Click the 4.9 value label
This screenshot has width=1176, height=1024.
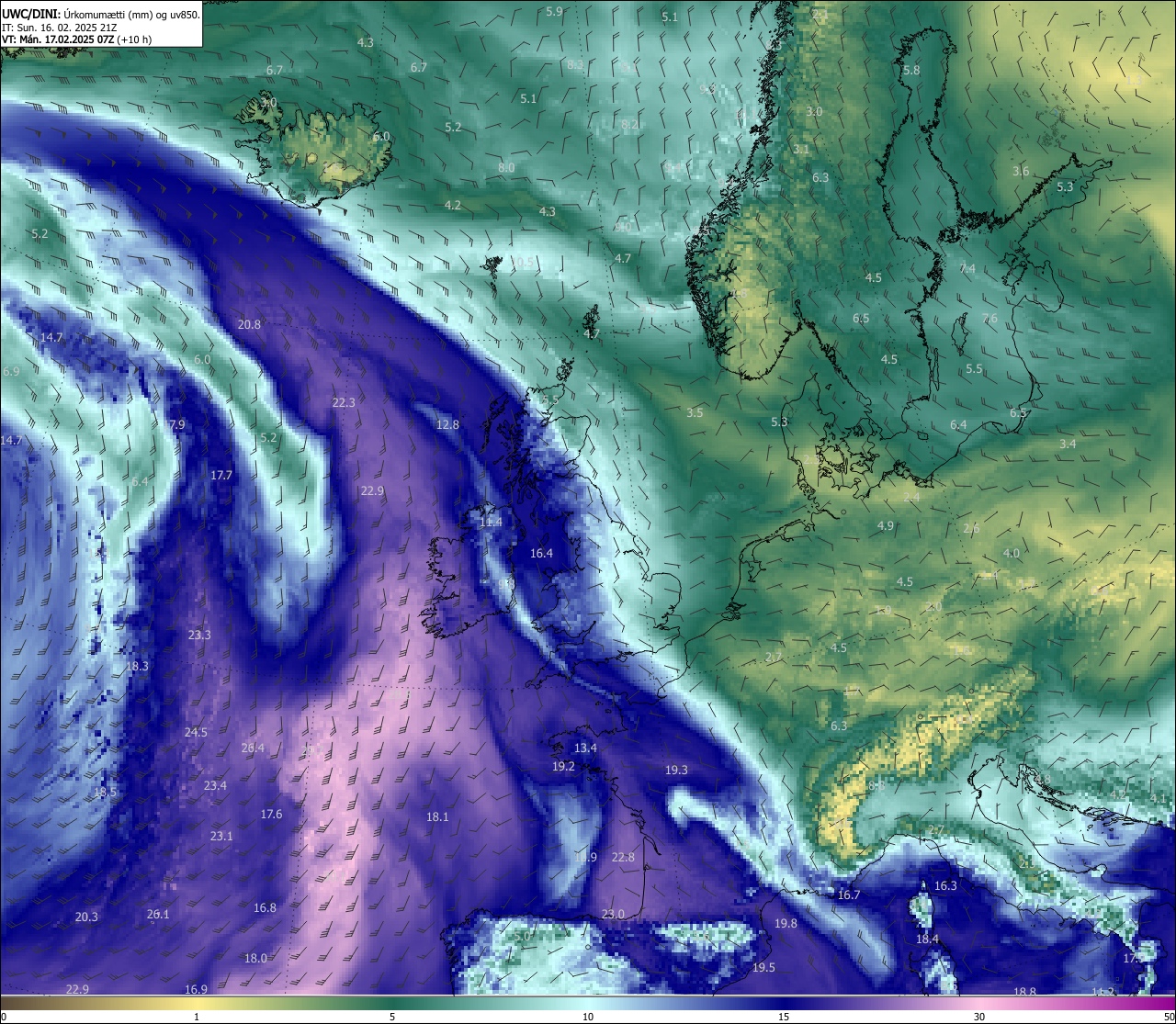[x=886, y=526]
